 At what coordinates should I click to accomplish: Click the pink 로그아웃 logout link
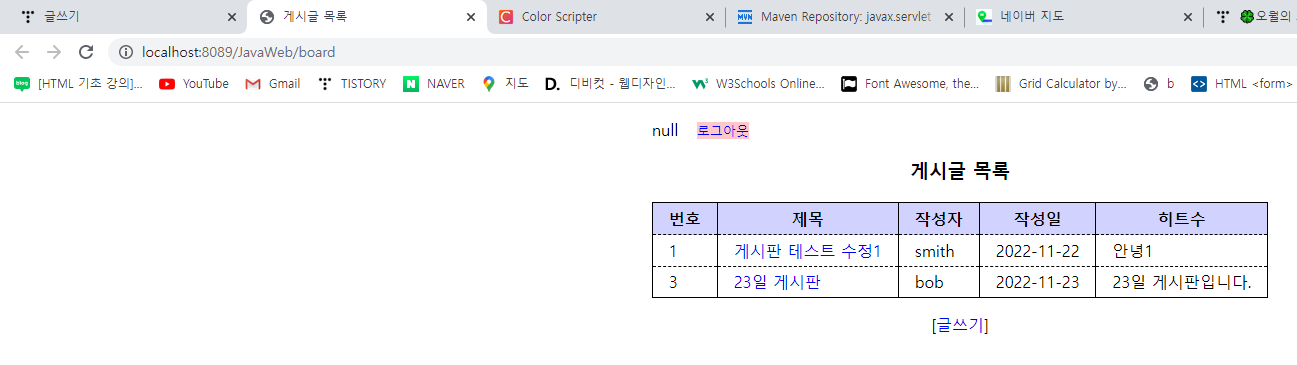pos(722,131)
